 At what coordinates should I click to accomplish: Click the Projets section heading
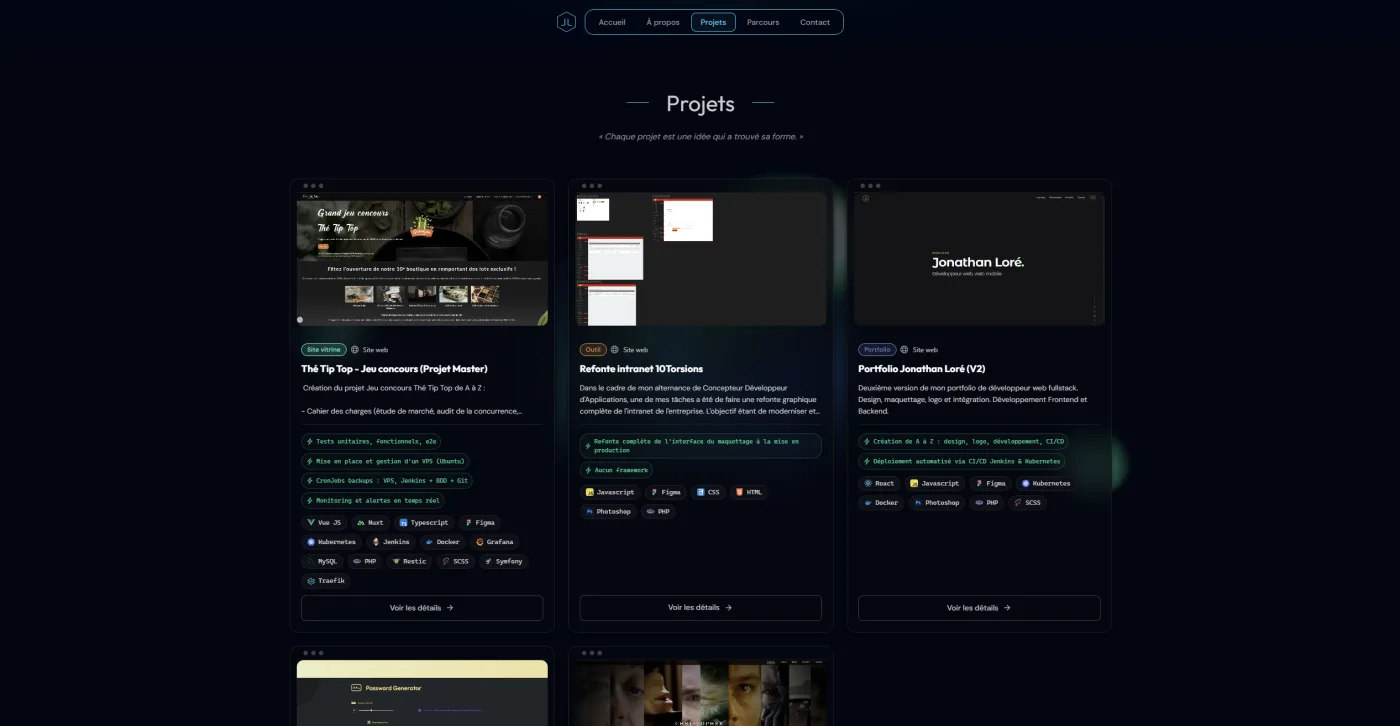point(700,103)
